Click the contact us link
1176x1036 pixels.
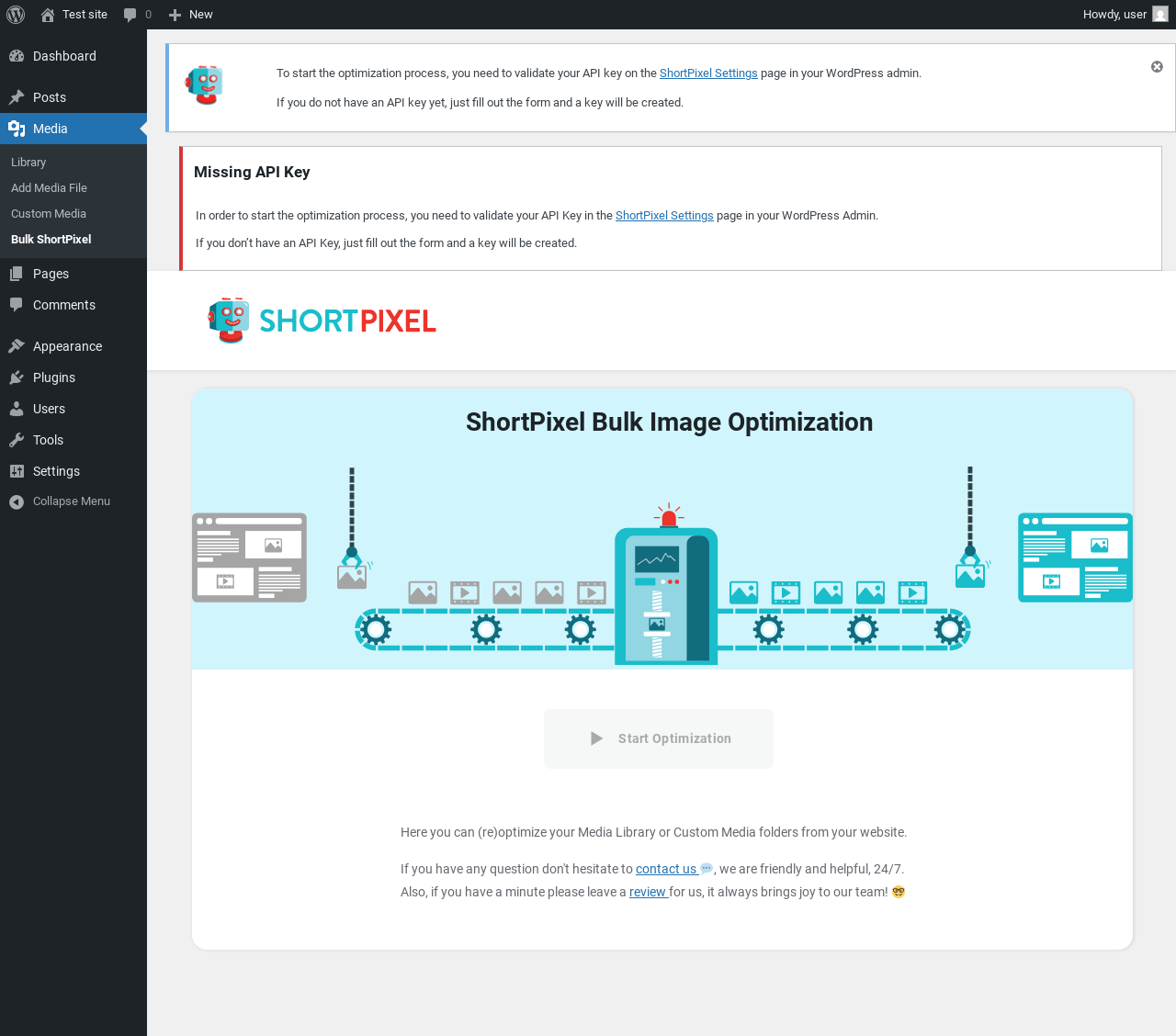(x=666, y=869)
